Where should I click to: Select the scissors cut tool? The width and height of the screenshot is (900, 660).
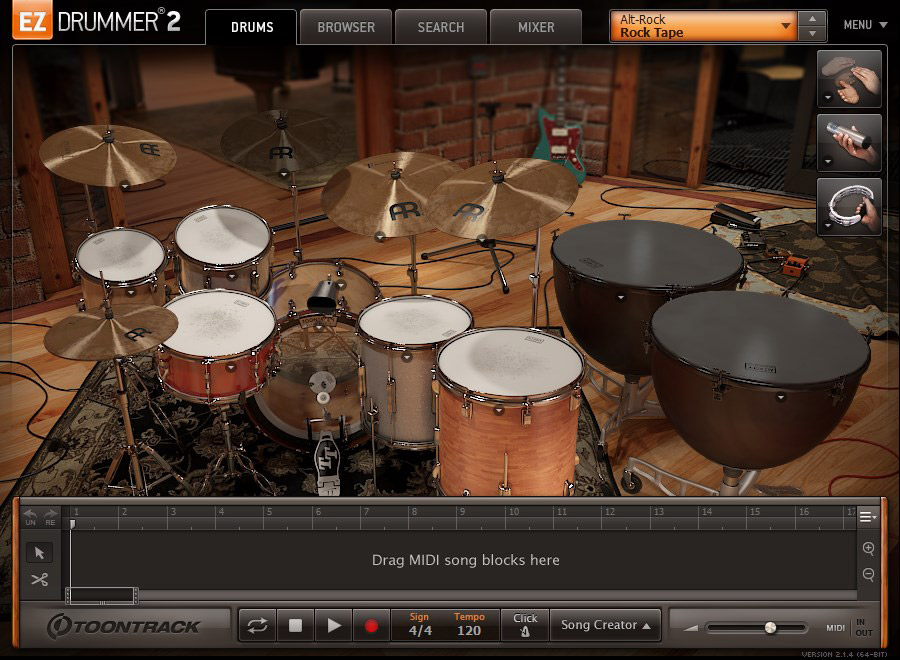pyautogui.click(x=39, y=580)
